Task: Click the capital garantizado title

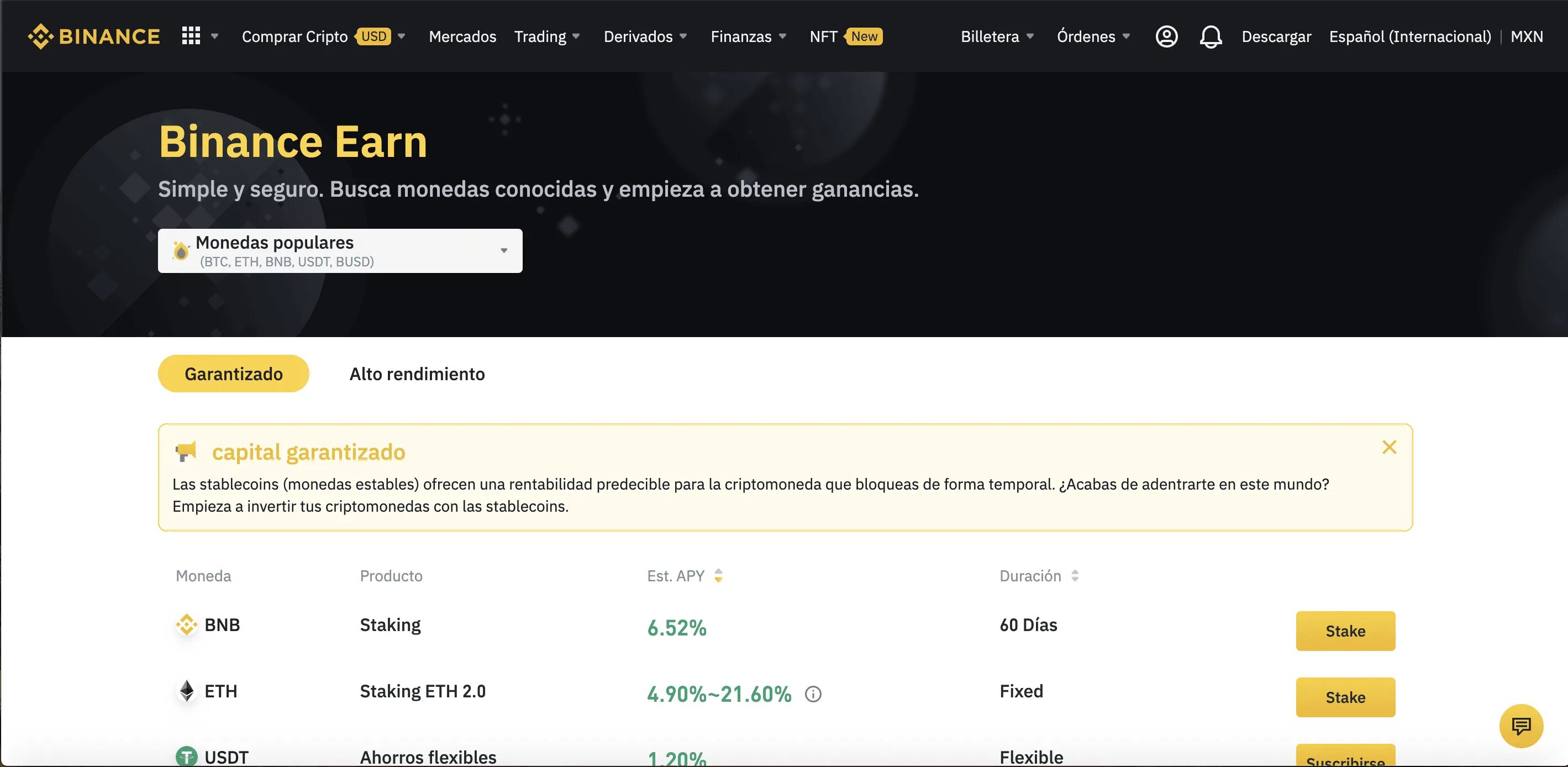Action: pyautogui.click(x=308, y=452)
